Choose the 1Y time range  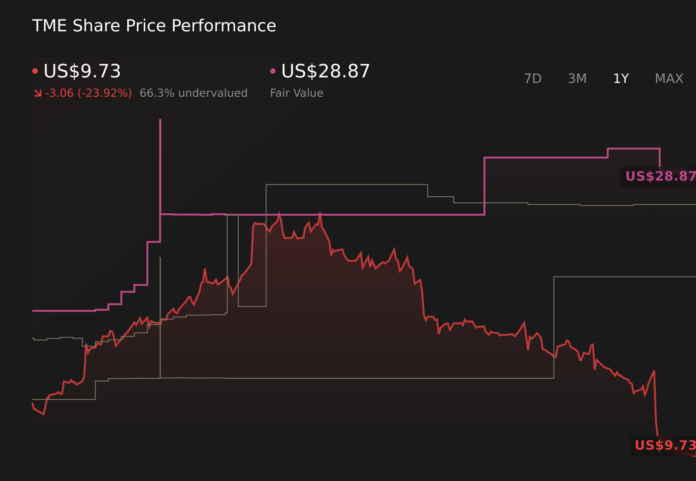pos(621,78)
